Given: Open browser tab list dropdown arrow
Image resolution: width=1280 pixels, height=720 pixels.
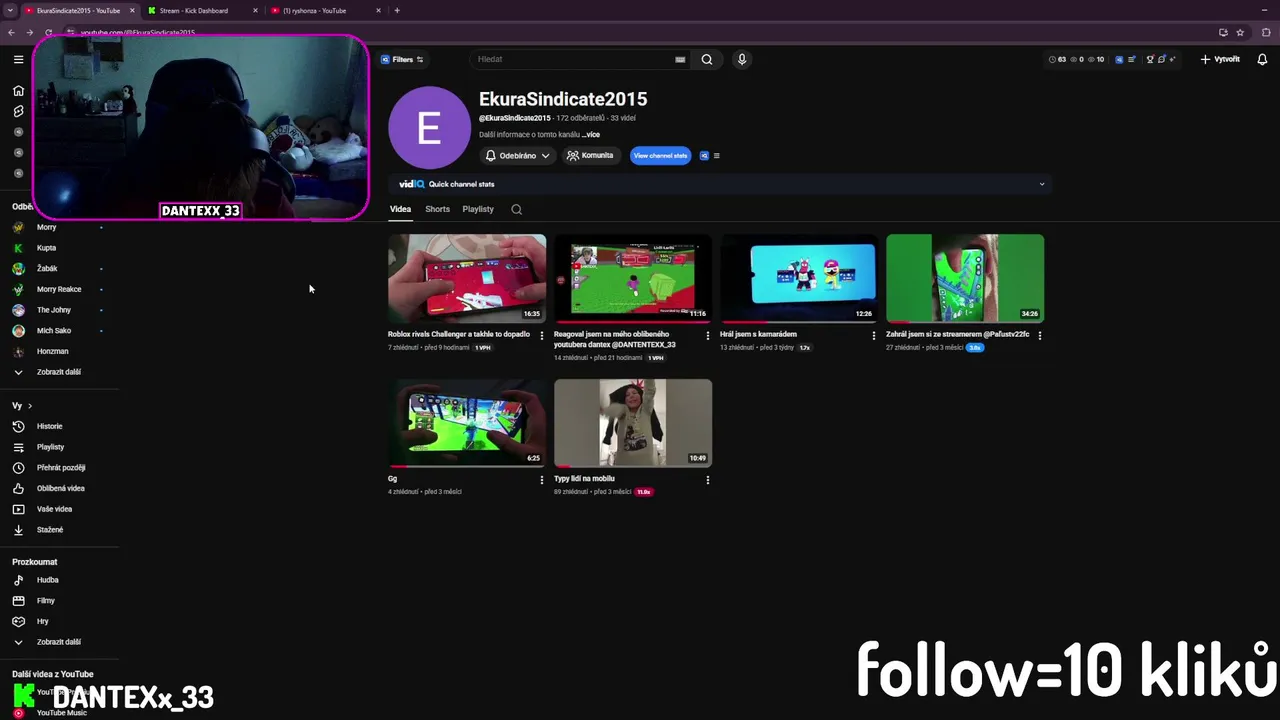Looking at the screenshot, I should point(10,10).
